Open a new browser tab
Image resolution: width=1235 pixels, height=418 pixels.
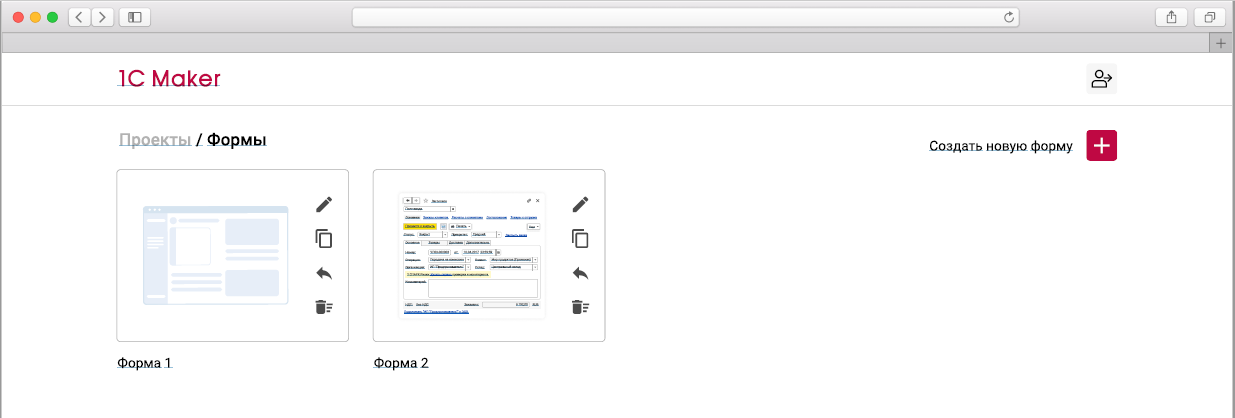coord(1220,43)
